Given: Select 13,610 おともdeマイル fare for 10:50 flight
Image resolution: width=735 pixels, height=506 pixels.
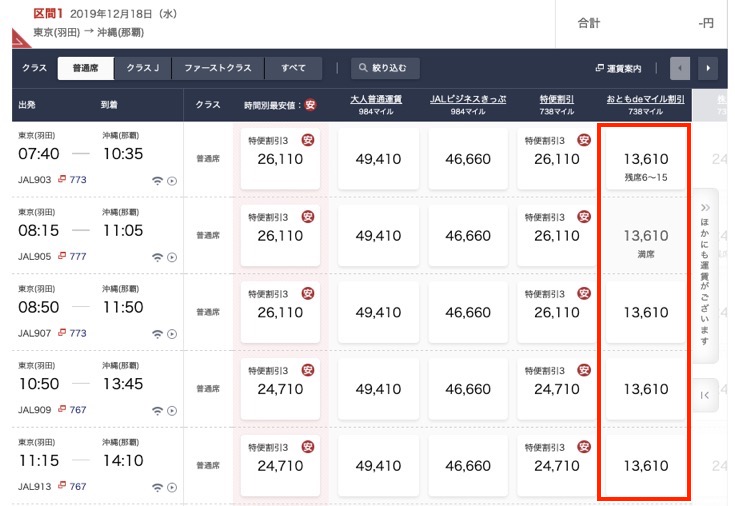Looking at the screenshot, I should click(645, 389).
